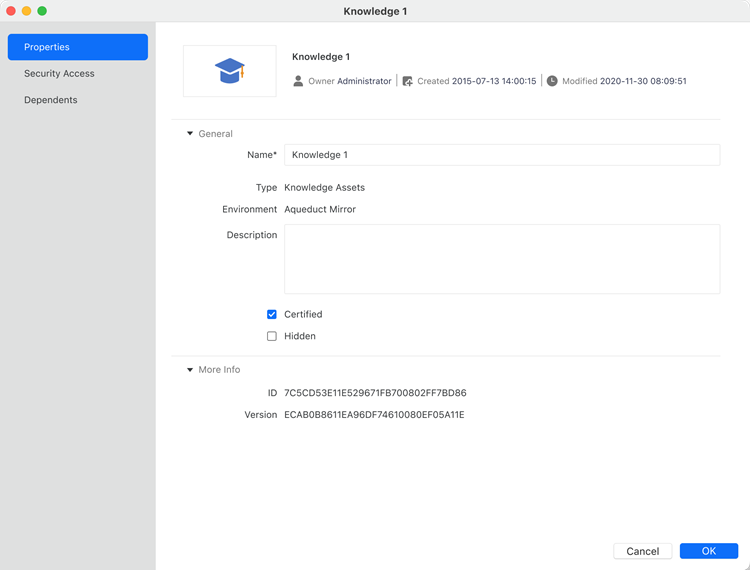
Task: Collapse the General section
Action: pos(190,133)
